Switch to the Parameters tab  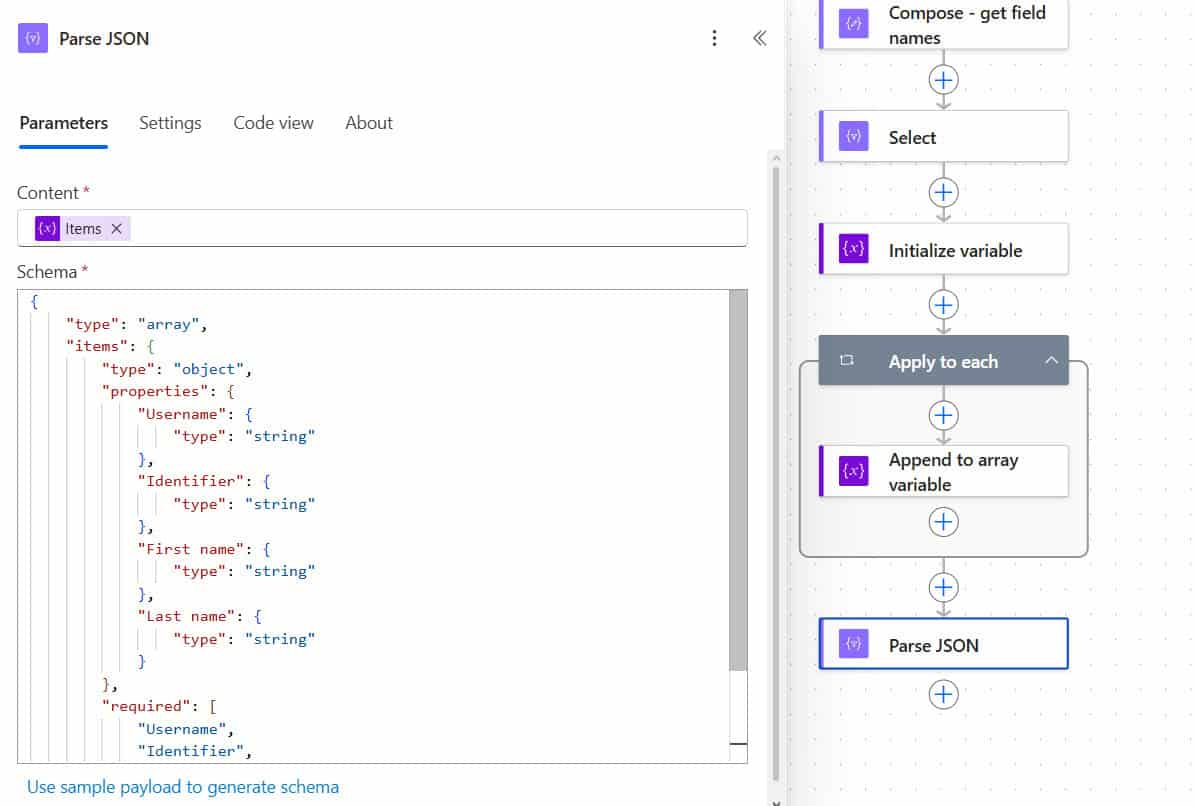tap(63, 123)
